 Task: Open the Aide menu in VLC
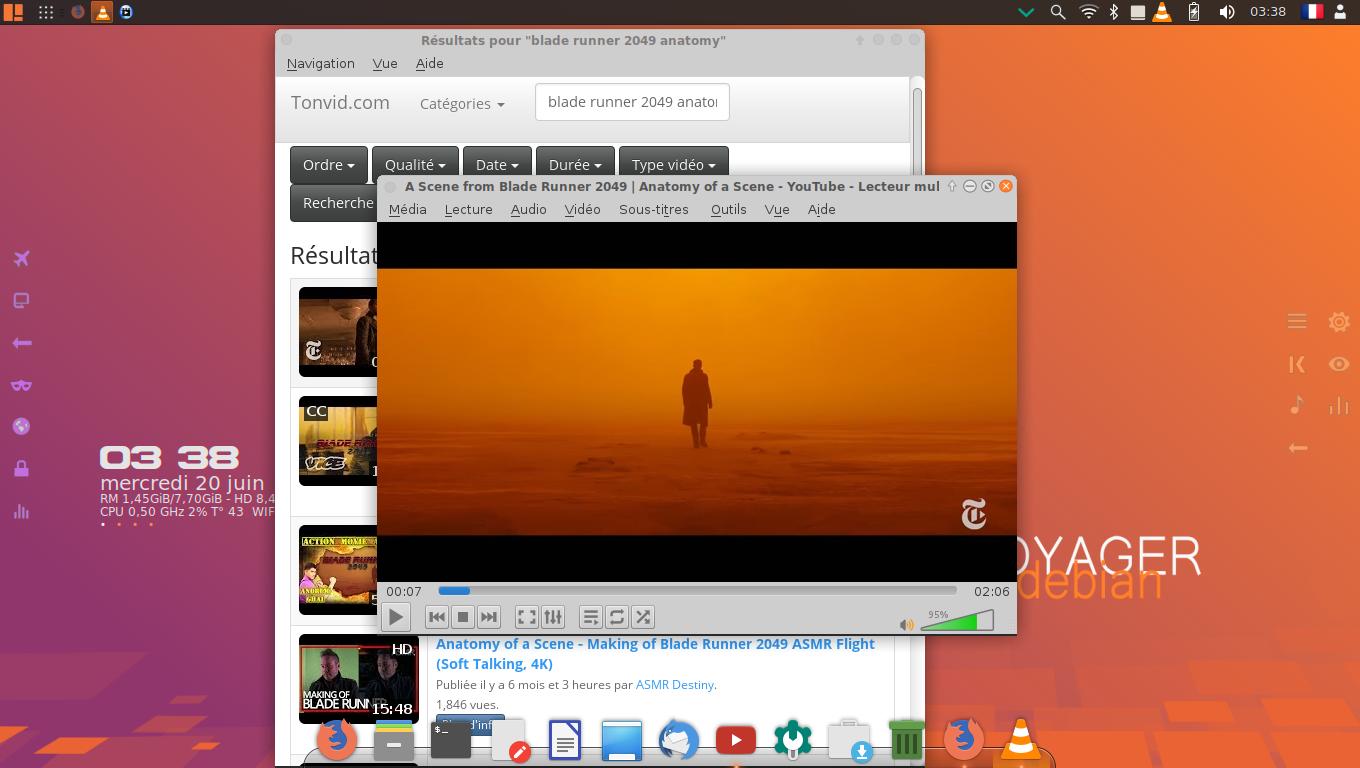click(821, 209)
